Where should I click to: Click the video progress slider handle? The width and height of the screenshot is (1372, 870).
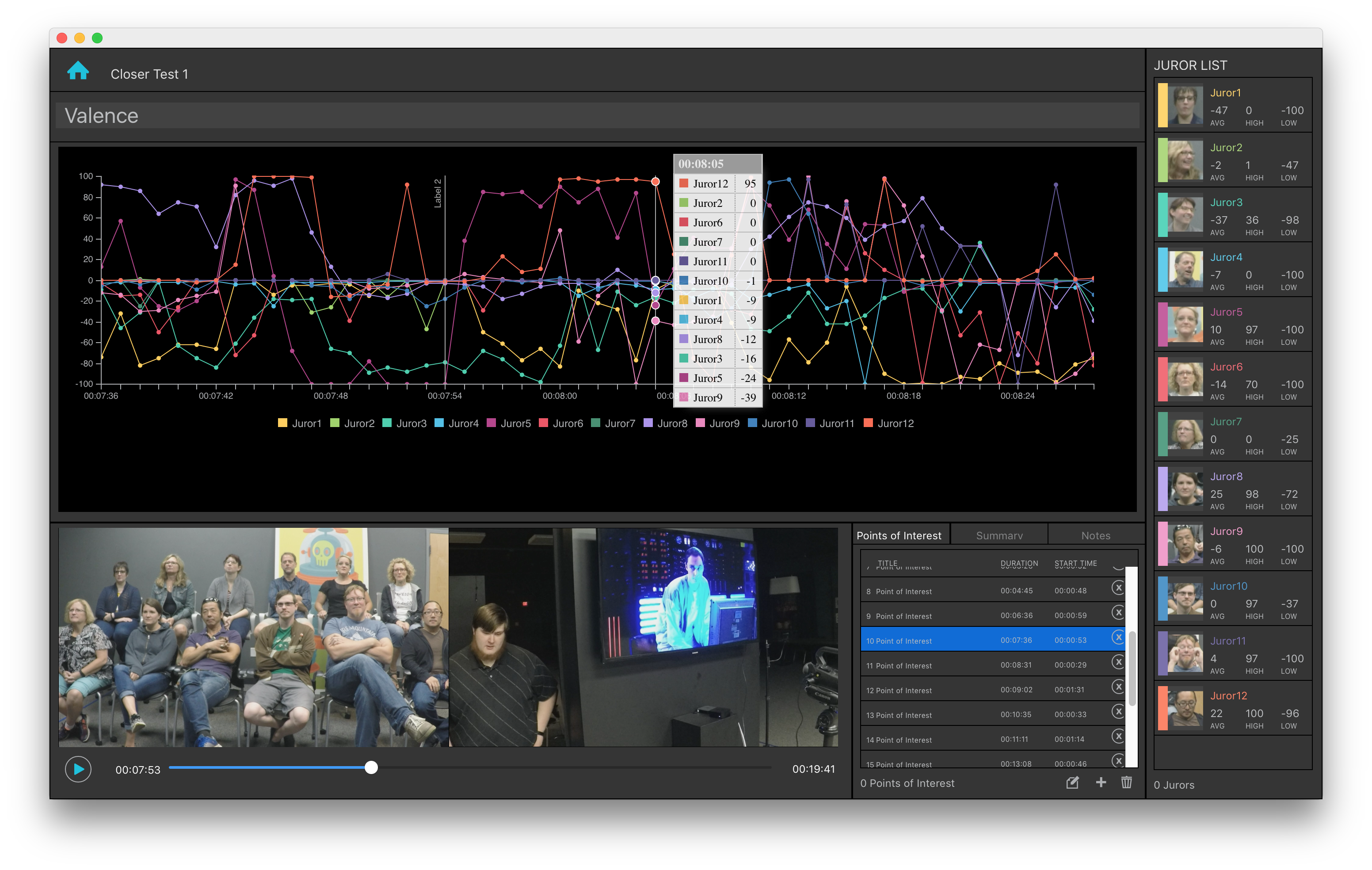tap(371, 767)
